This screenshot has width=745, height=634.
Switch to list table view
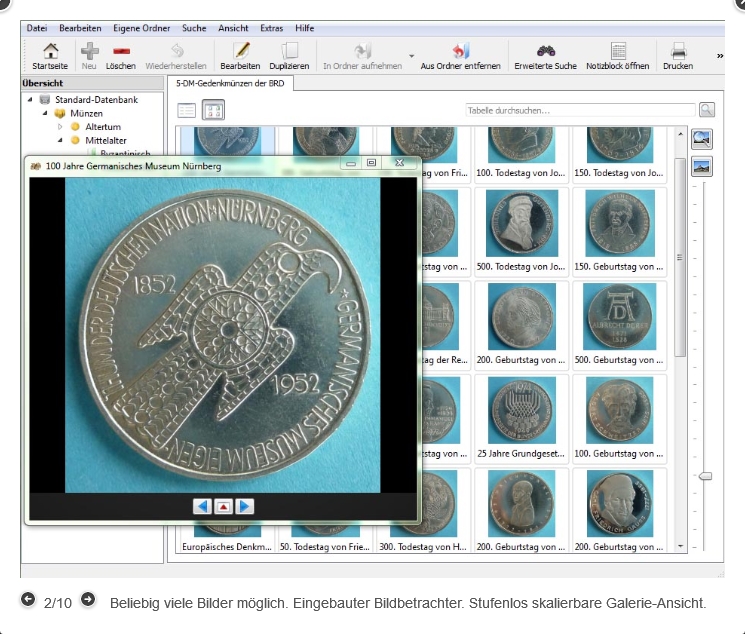click(187, 110)
